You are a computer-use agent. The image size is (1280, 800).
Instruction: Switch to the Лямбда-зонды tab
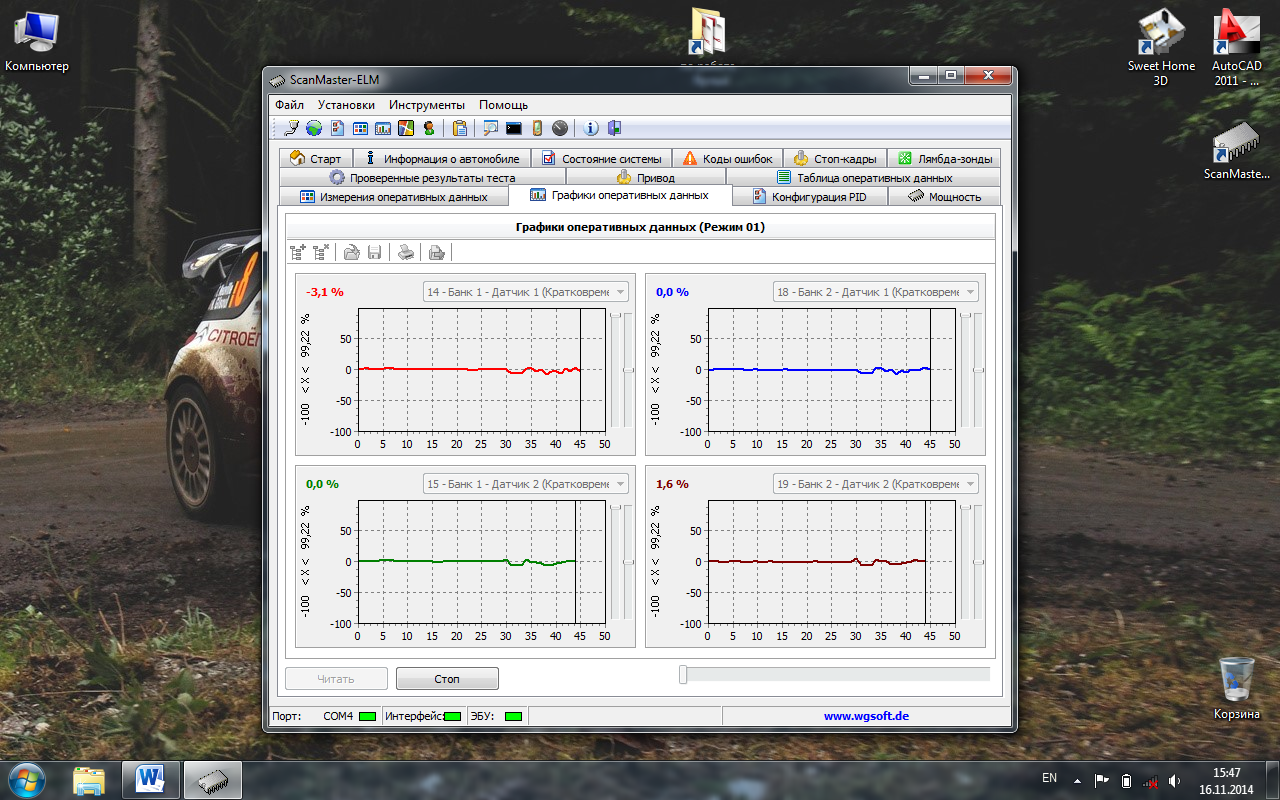point(944,159)
